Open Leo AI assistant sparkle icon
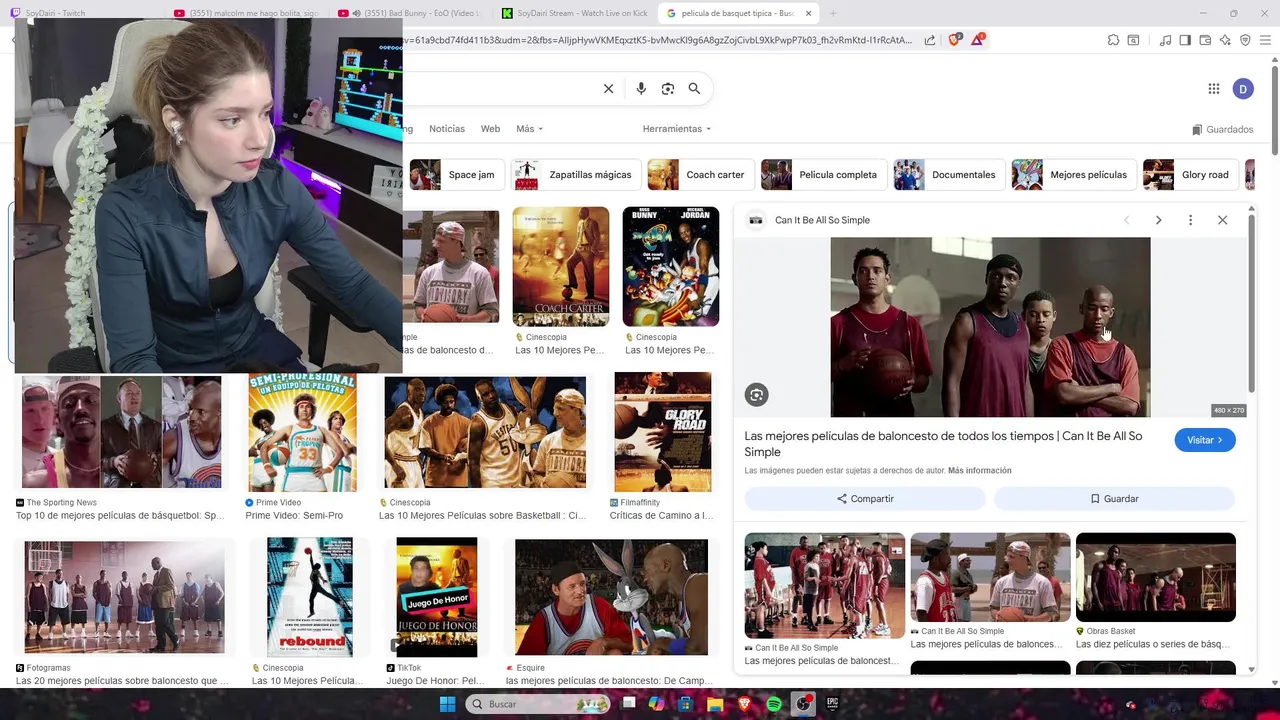The image size is (1280, 720). [1225, 40]
